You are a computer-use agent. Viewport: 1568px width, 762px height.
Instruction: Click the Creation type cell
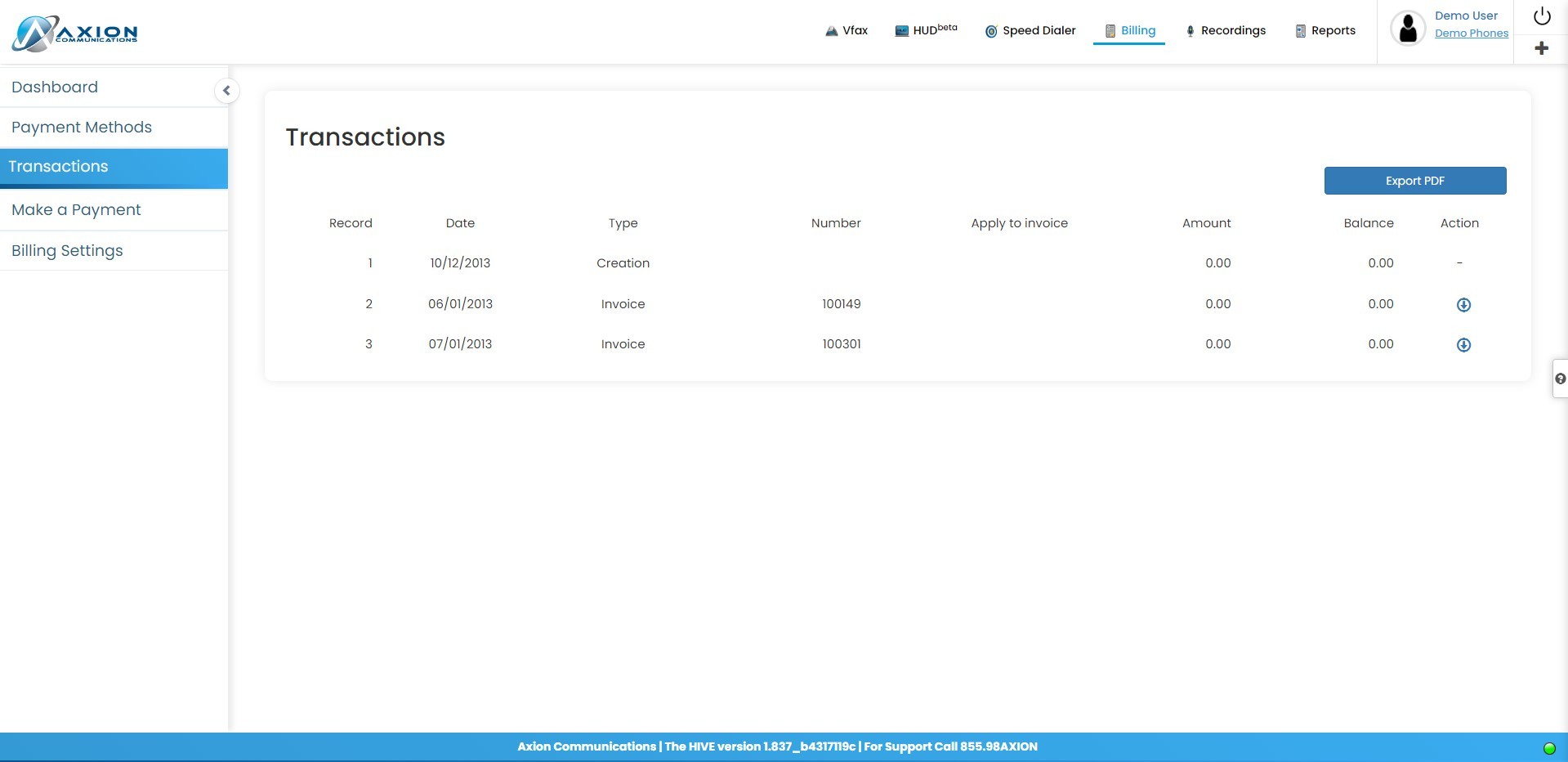point(623,263)
